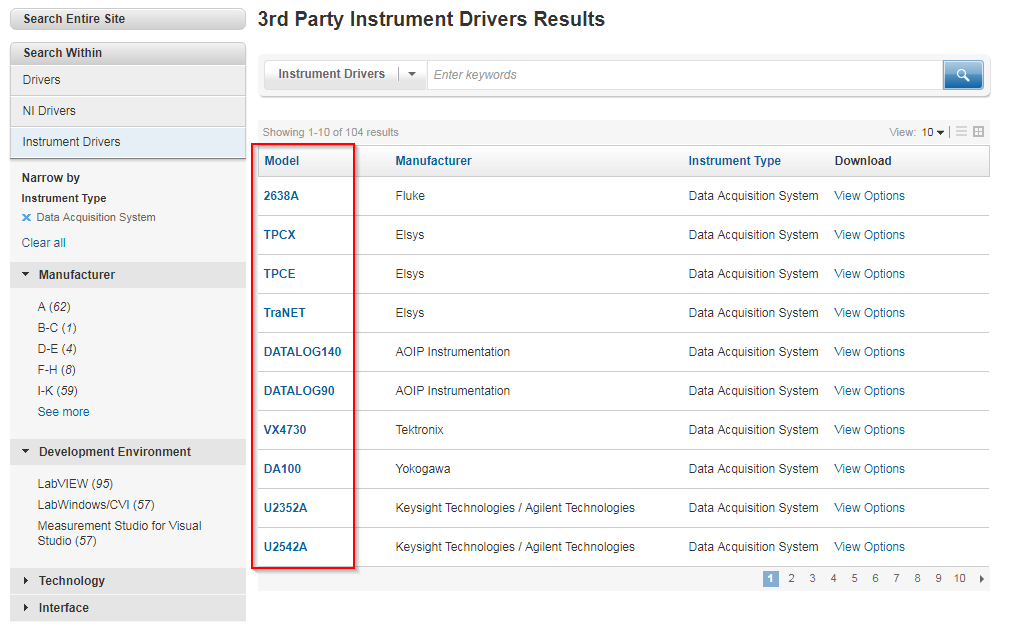
Task: View Options for TraNET row
Action: [869, 313]
